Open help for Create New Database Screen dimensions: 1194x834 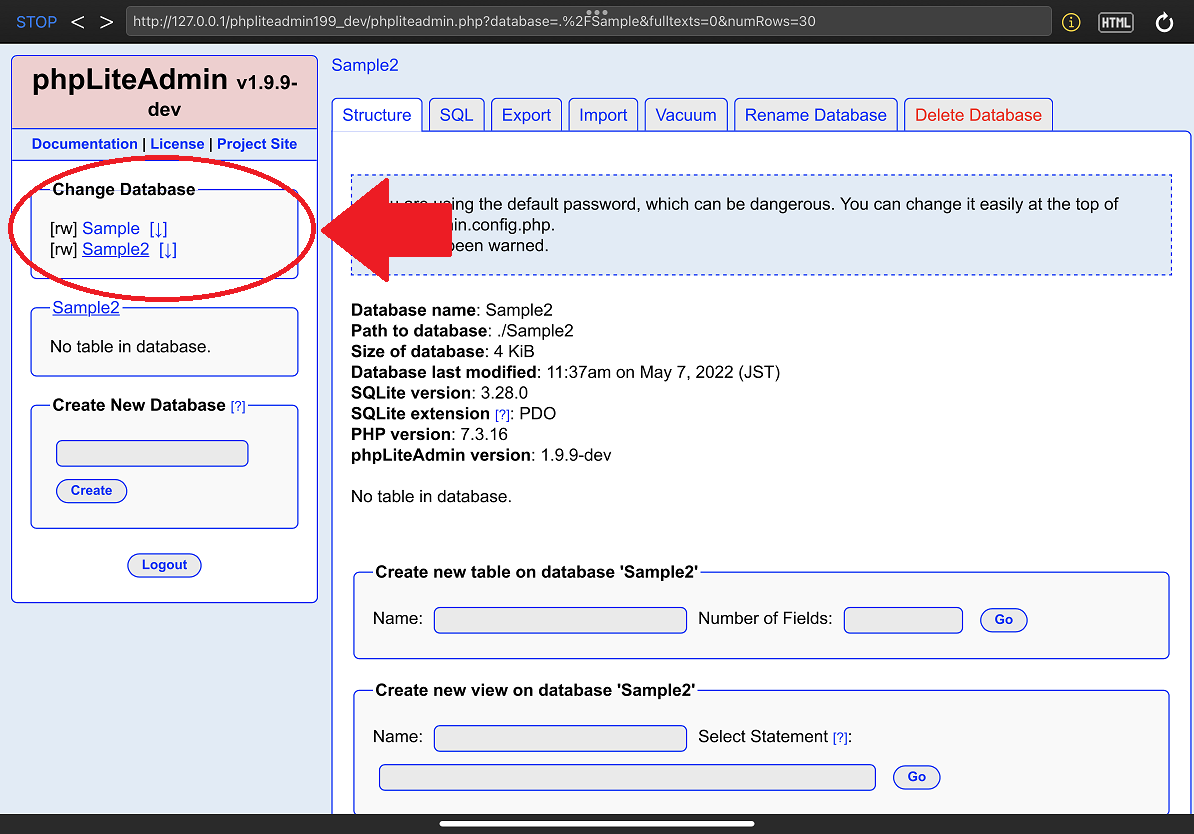(x=238, y=407)
